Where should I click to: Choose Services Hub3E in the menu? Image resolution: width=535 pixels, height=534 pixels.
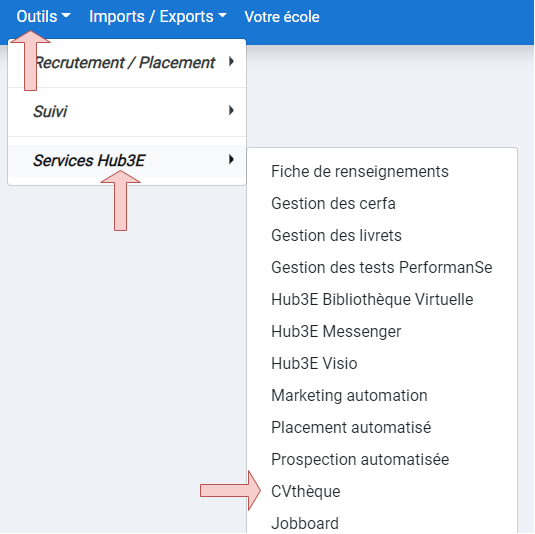[127, 161]
